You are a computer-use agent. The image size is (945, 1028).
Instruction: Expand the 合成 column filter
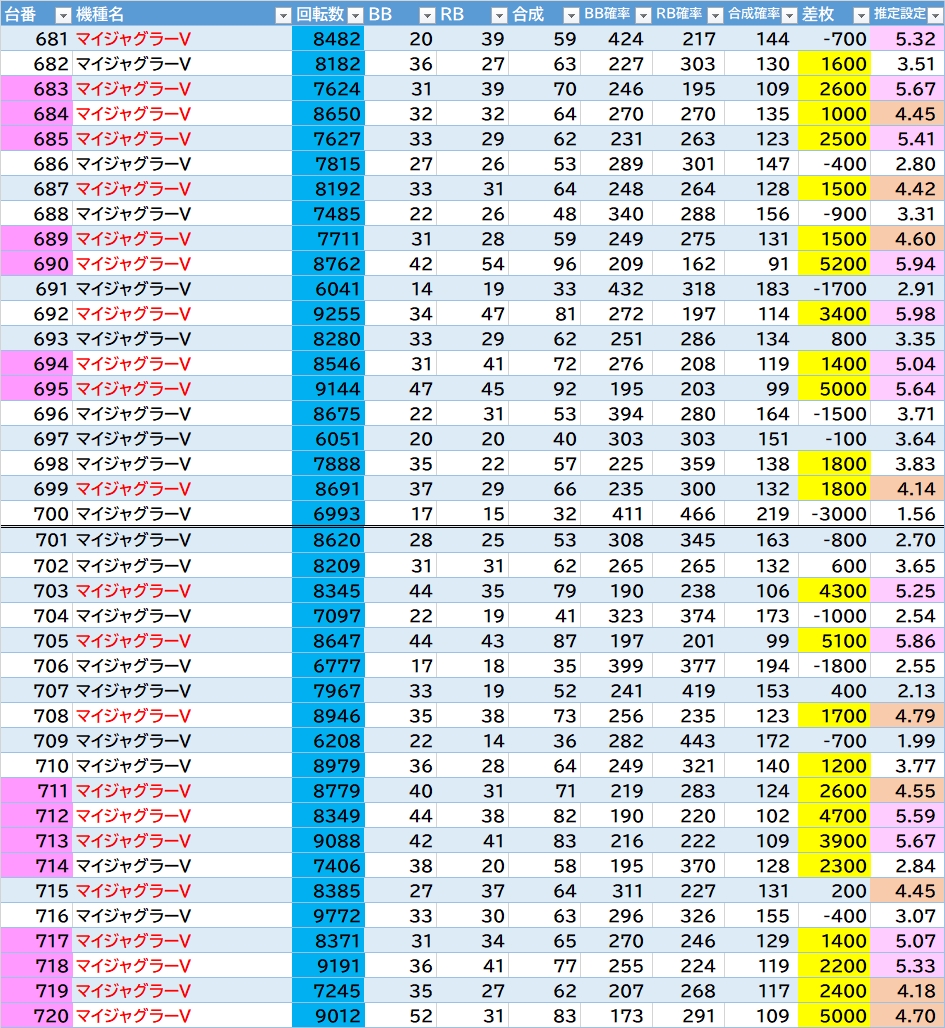pyautogui.click(x=570, y=15)
